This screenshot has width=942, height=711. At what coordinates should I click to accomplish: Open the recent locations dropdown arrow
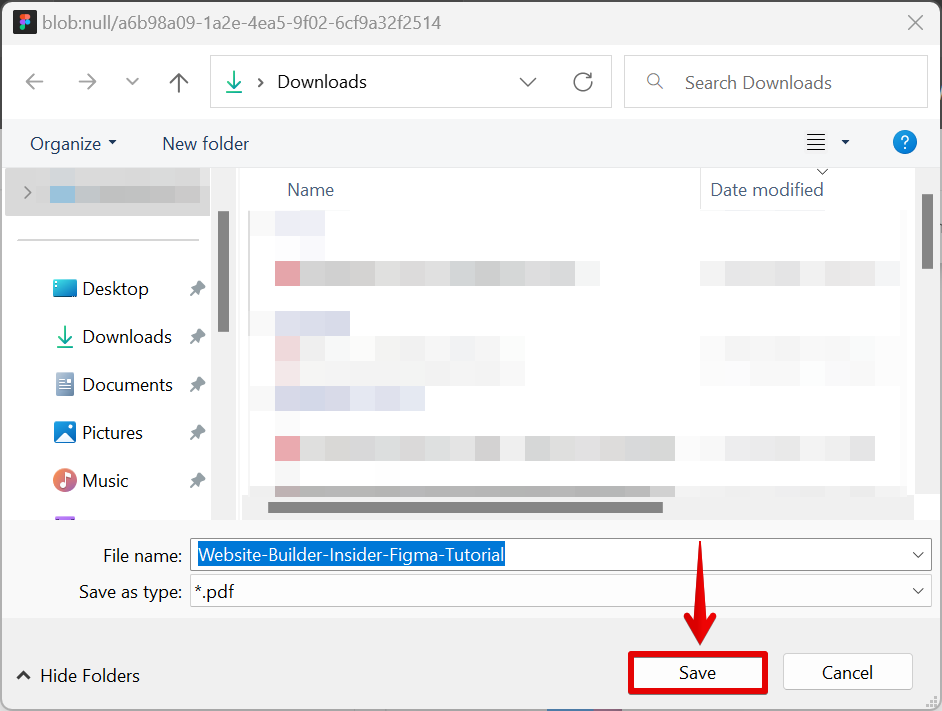click(132, 82)
